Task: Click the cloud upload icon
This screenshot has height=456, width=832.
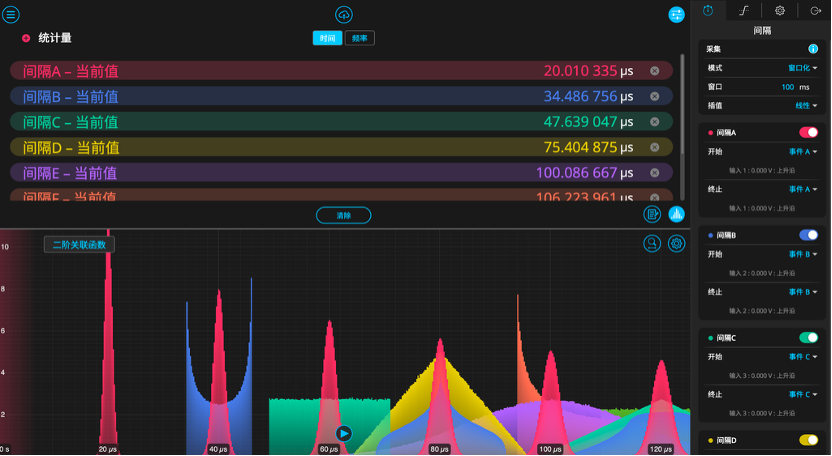Action: point(344,14)
